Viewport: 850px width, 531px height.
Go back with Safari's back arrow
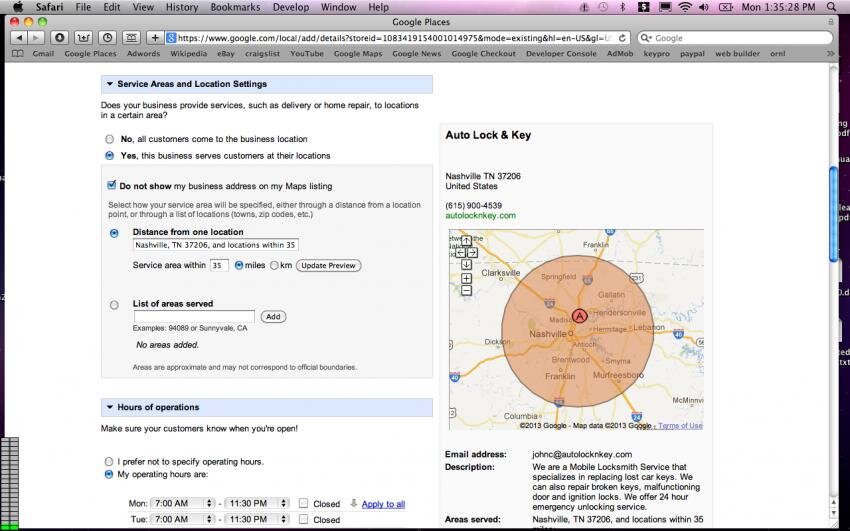19,38
